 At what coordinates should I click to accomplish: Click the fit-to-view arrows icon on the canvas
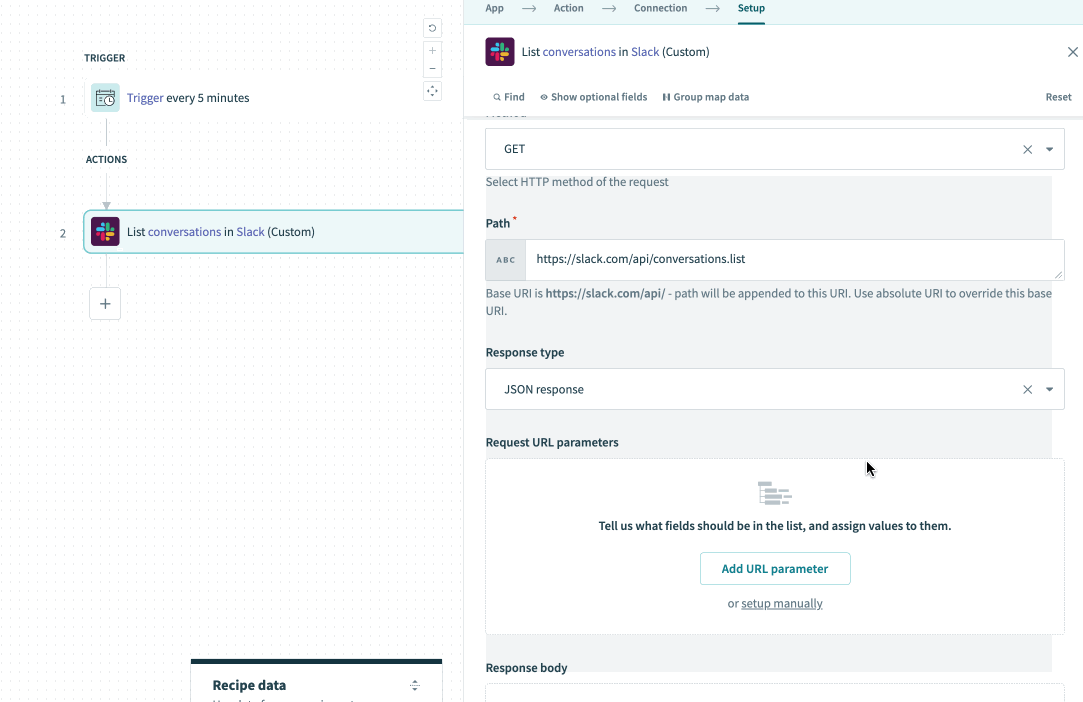[432, 90]
